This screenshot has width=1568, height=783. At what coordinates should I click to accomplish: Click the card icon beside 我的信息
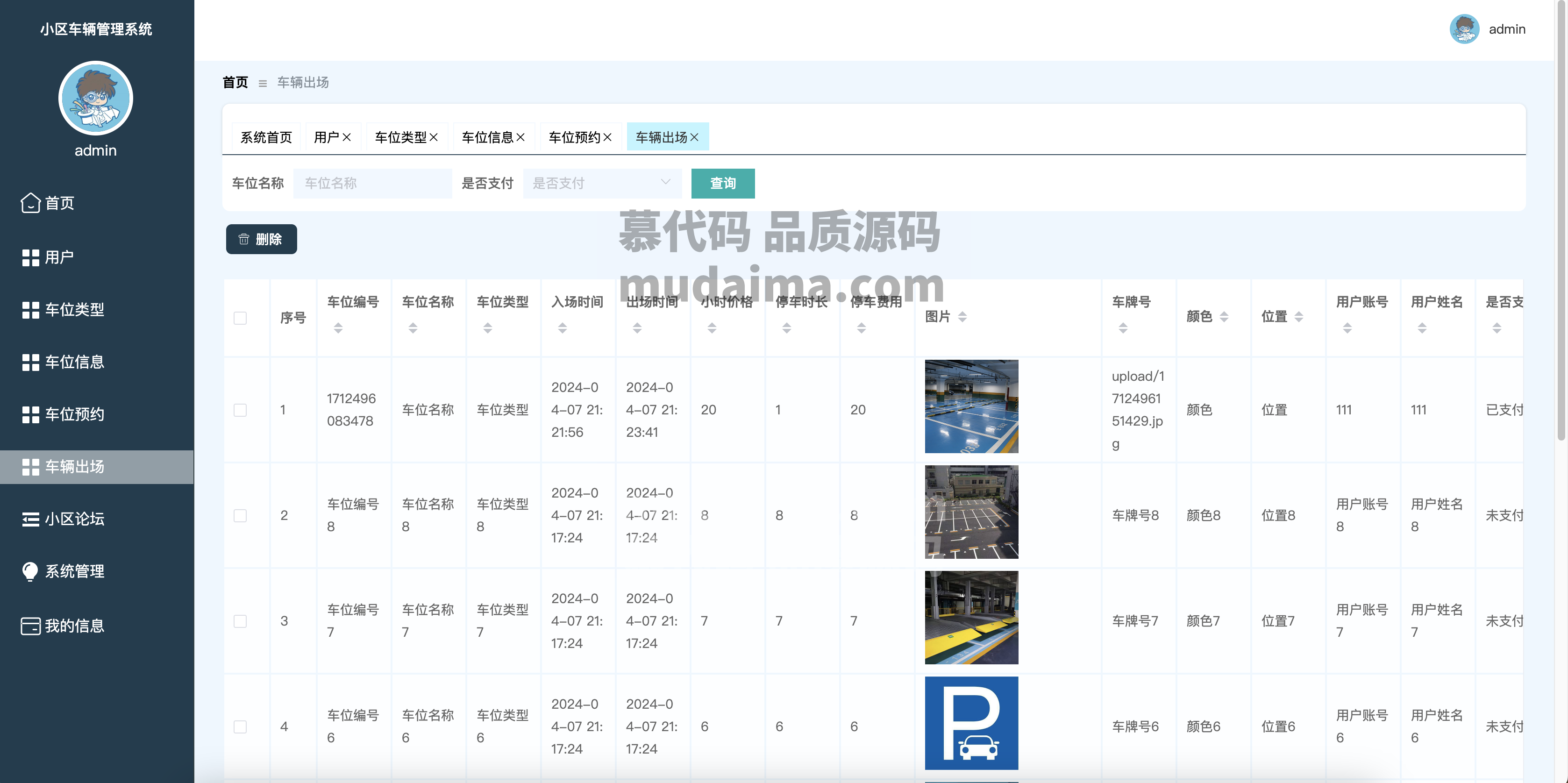click(x=30, y=626)
